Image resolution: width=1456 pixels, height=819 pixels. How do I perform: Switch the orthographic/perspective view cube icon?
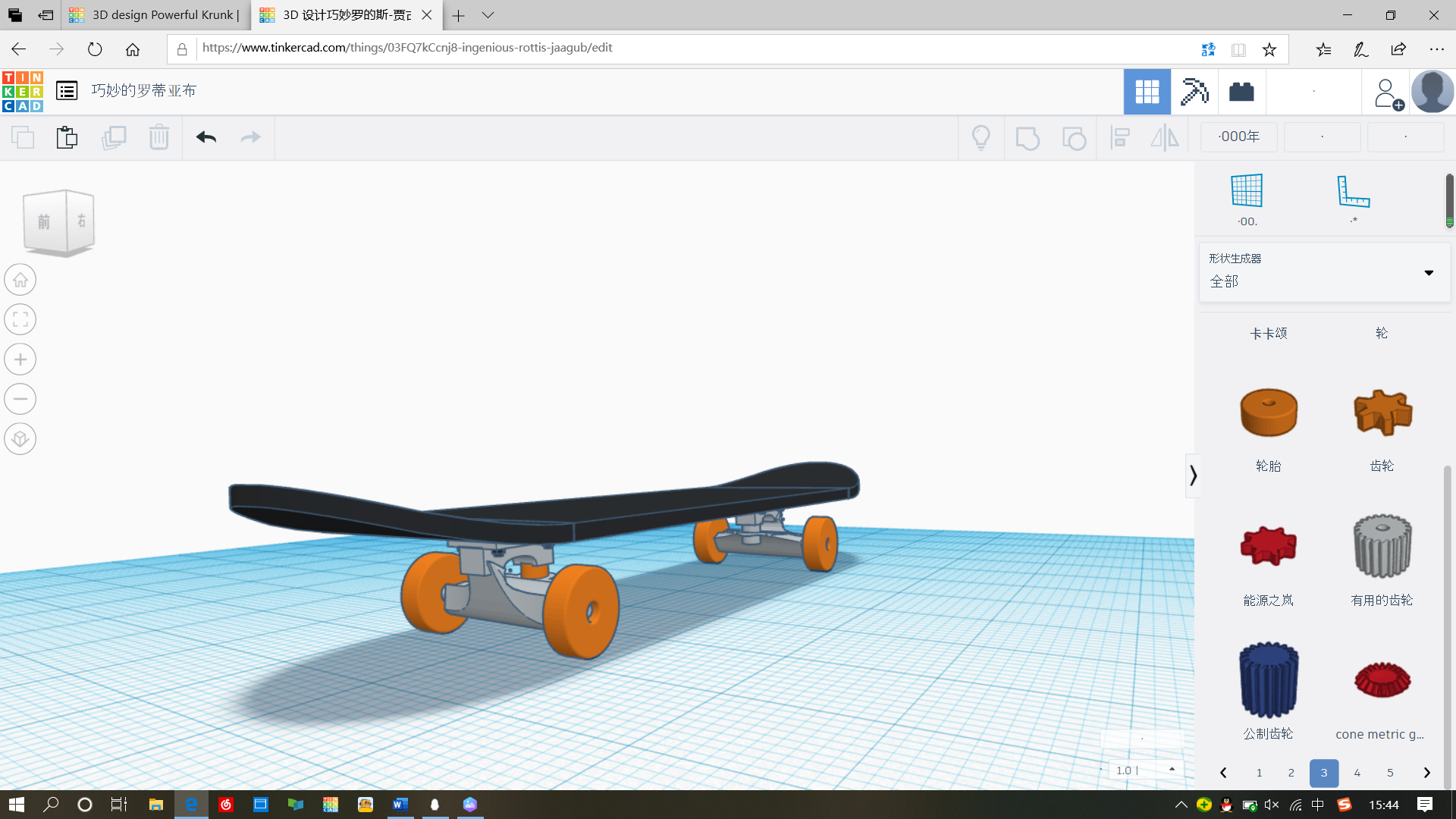(20, 439)
